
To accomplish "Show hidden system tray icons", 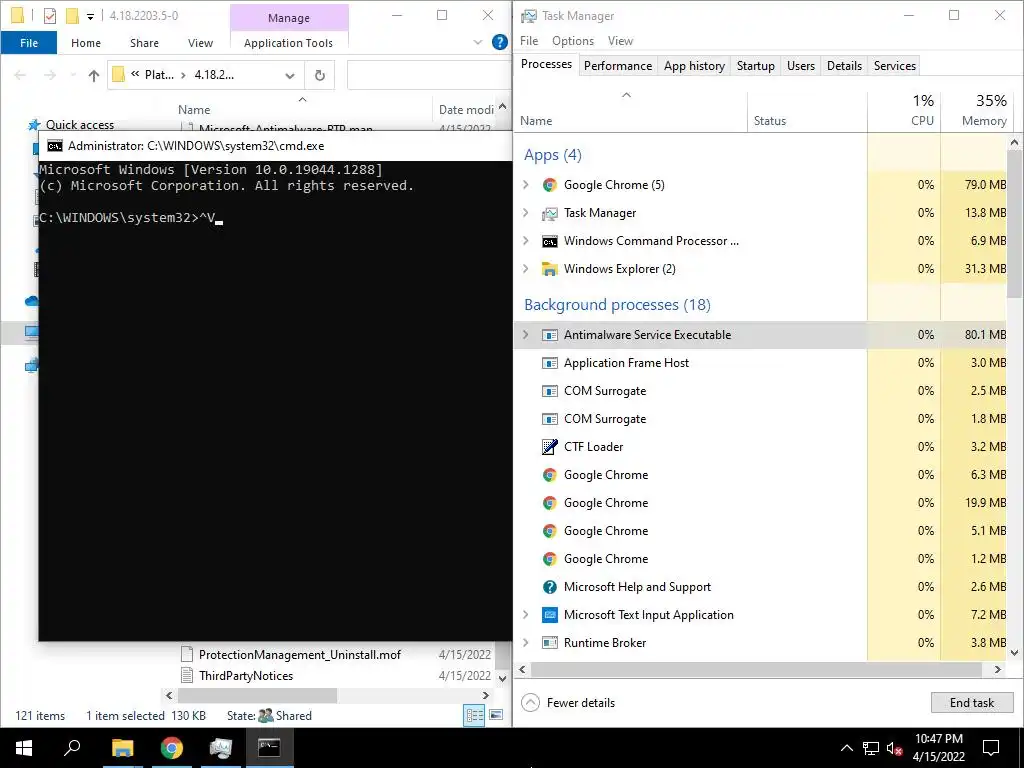I will coord(846,748).
